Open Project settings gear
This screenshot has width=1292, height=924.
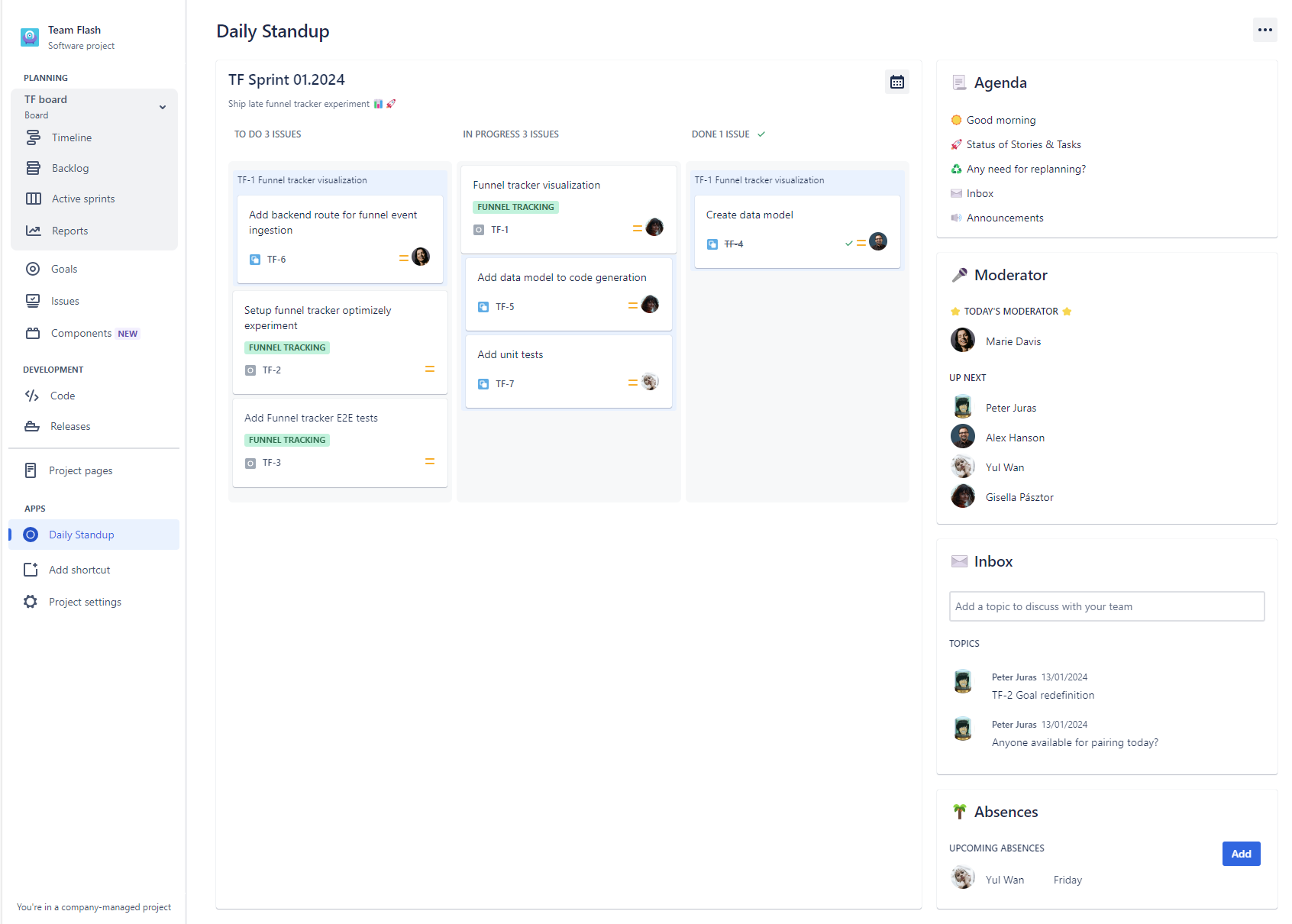tap(31, 602)
